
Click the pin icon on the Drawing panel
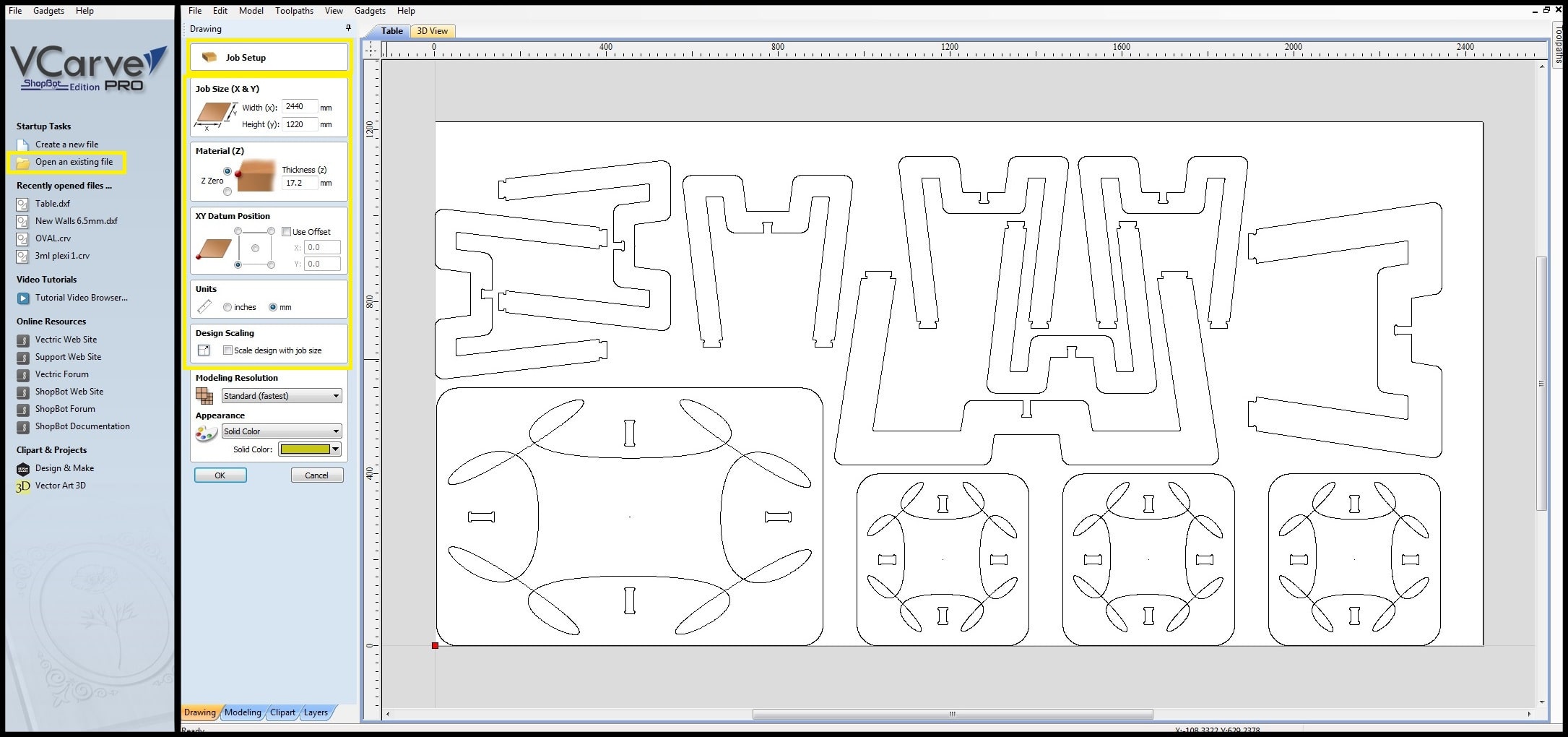(348, 28)
